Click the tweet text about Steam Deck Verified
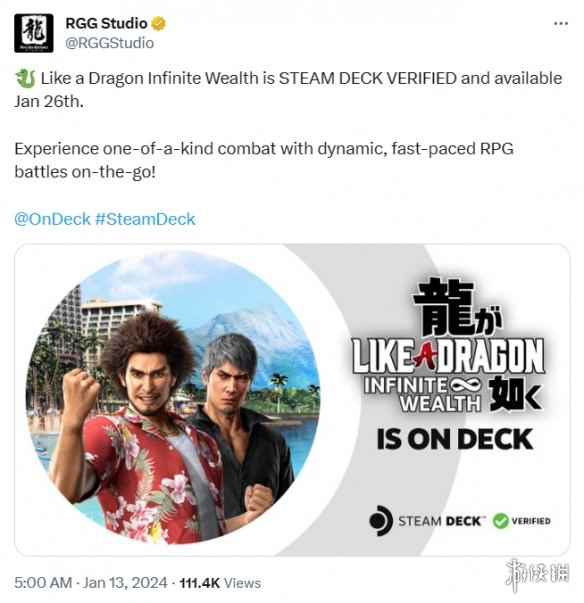This screenshot has height=603, width=584. pos(288,90)
